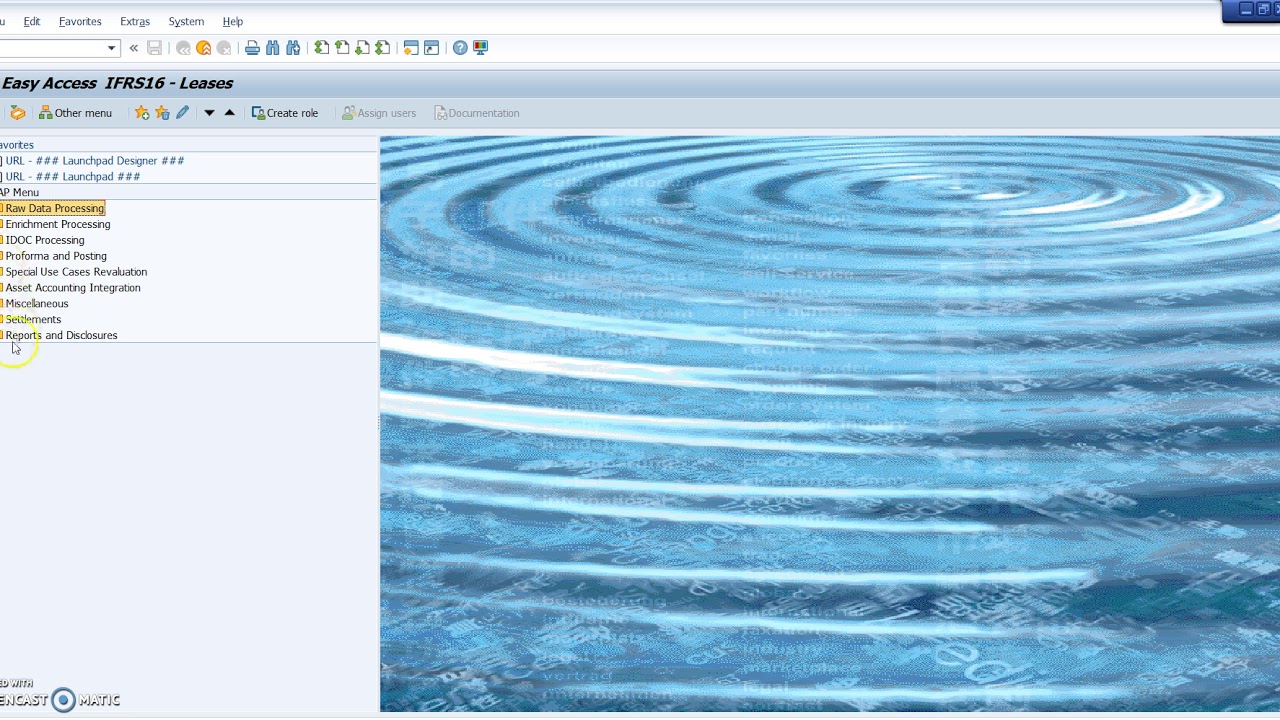Click Change Favorites pencil icon
Viewport: 1280px width, 720px height.
pos(182,113)
